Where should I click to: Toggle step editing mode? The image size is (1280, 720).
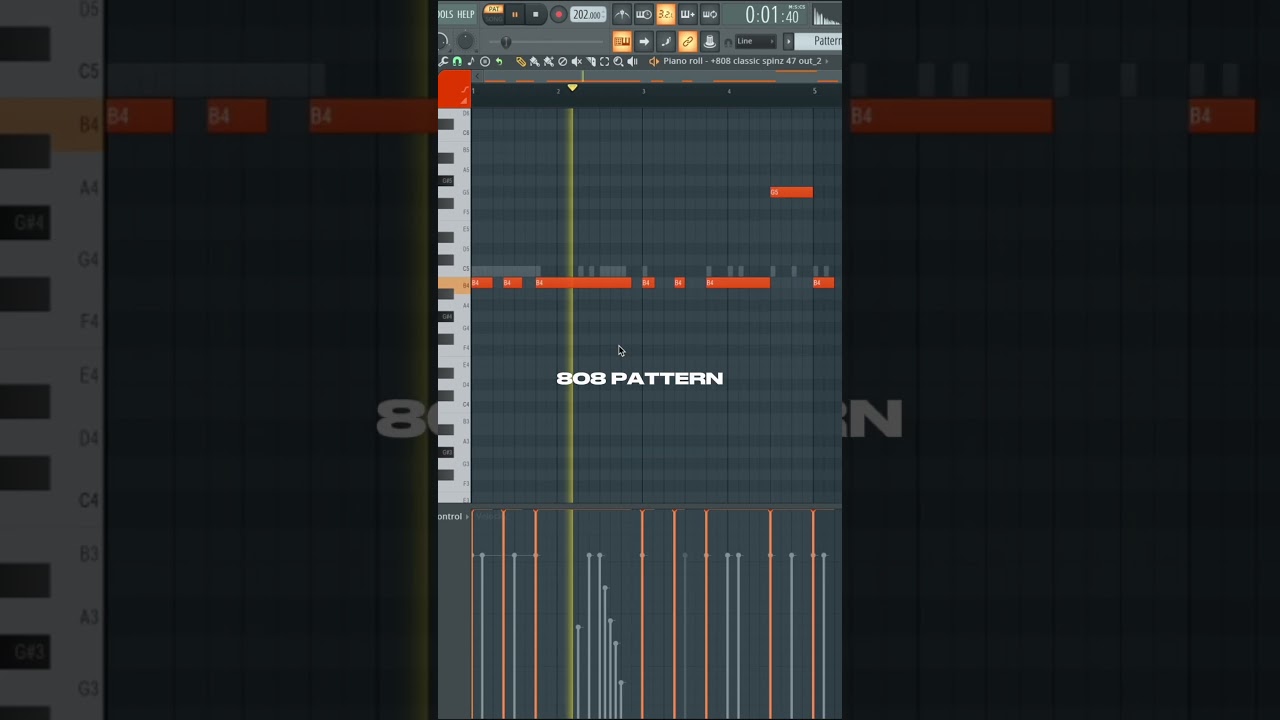pos(666,41)
